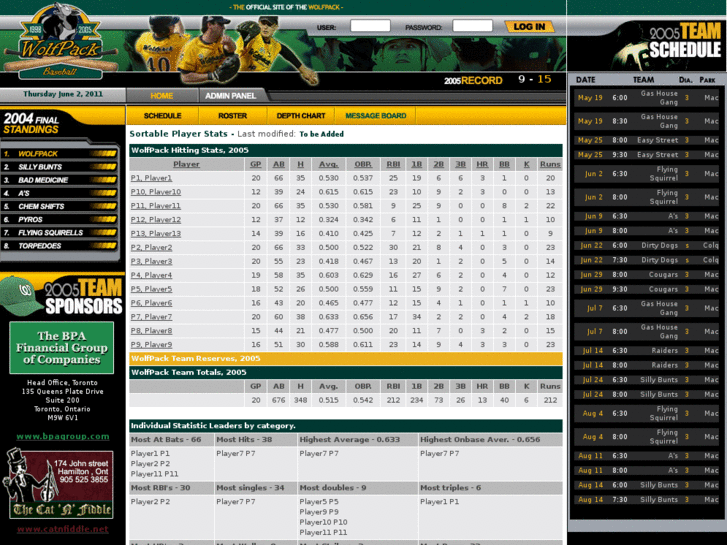Viewport: 727px width, 545px height.
Task: Click the WolfPack Team Totals, 2005 header
Action: (x=346, y=372)
